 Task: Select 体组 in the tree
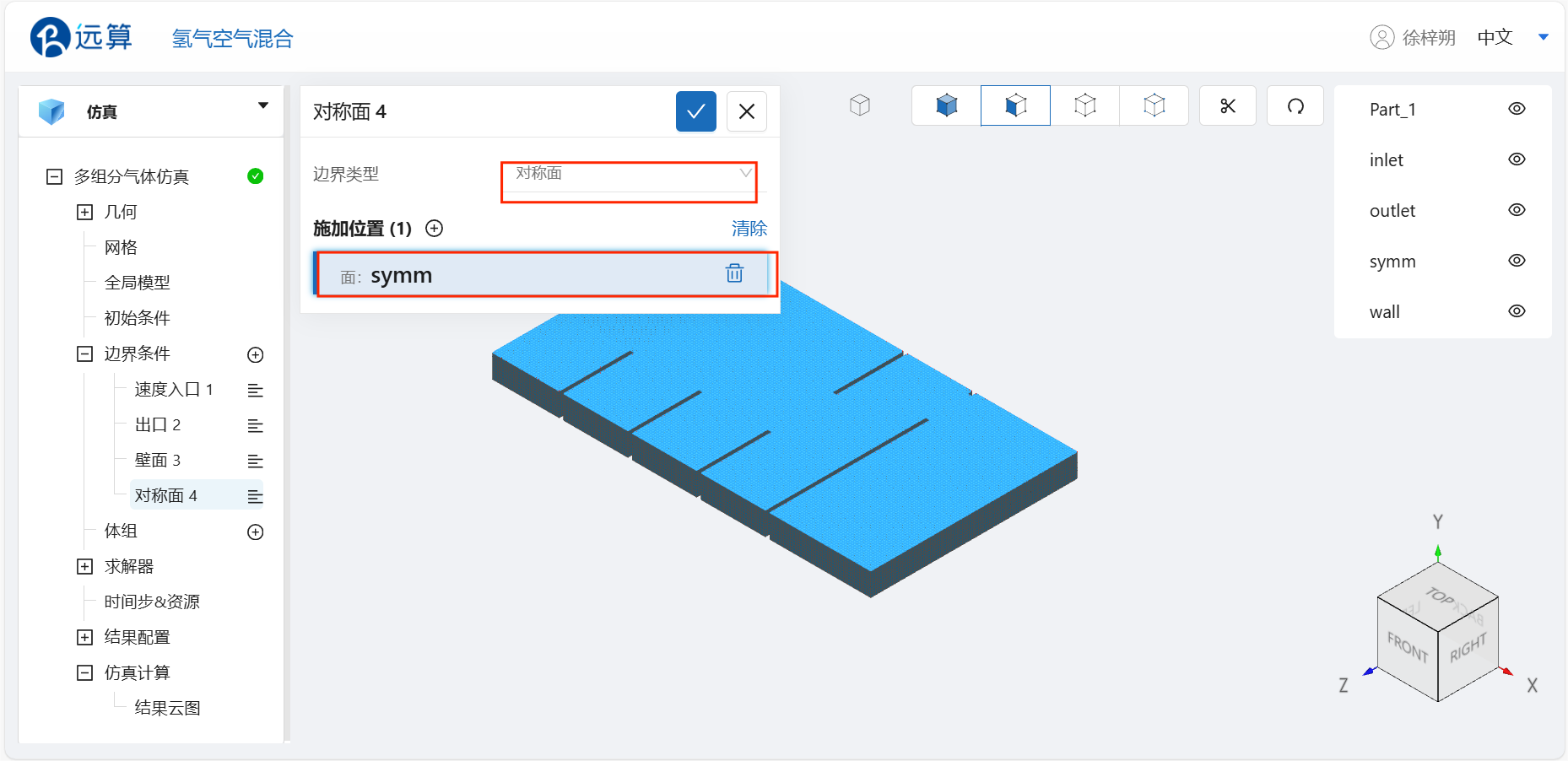121,531
